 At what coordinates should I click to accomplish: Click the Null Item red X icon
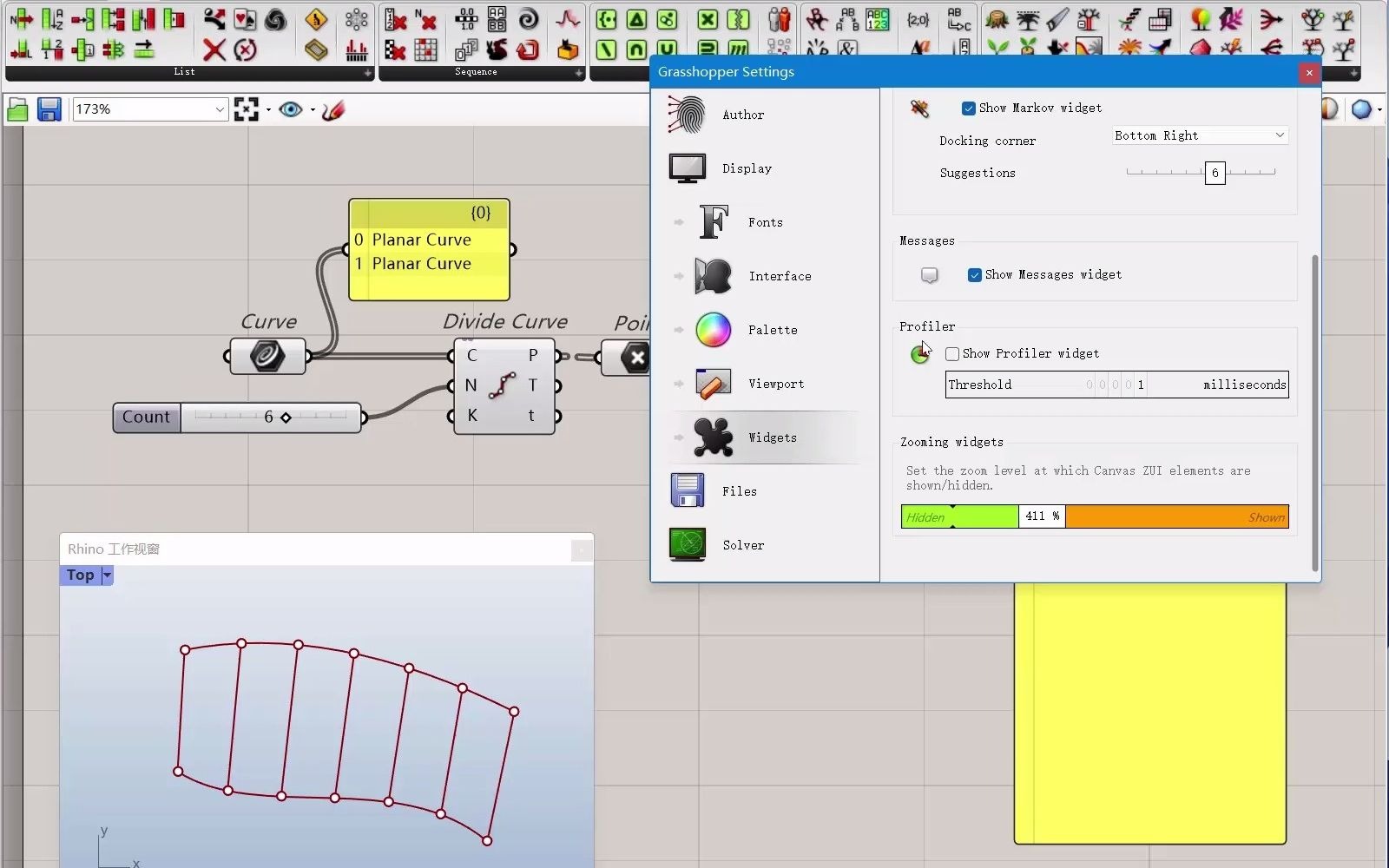point(214,49)
